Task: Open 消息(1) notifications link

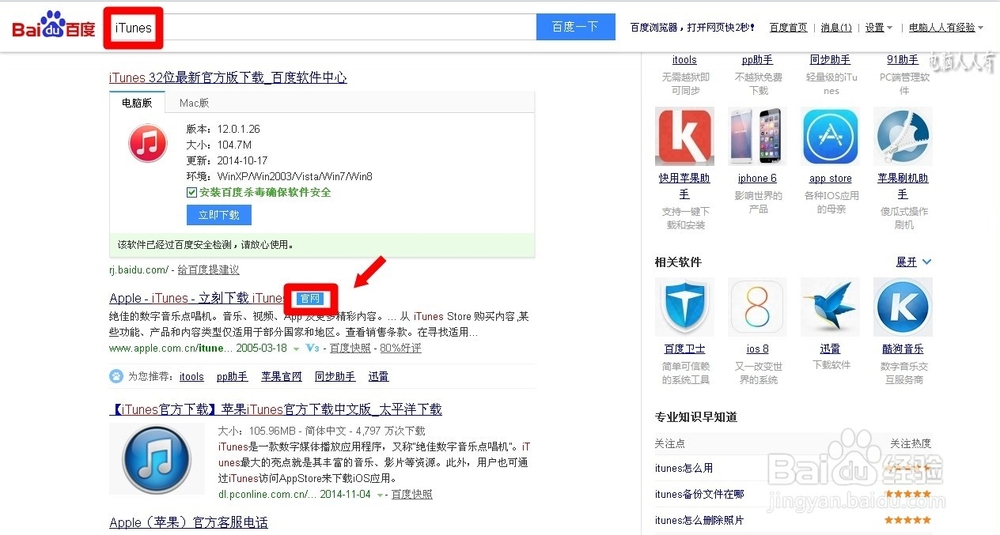Action: [836, 27]
